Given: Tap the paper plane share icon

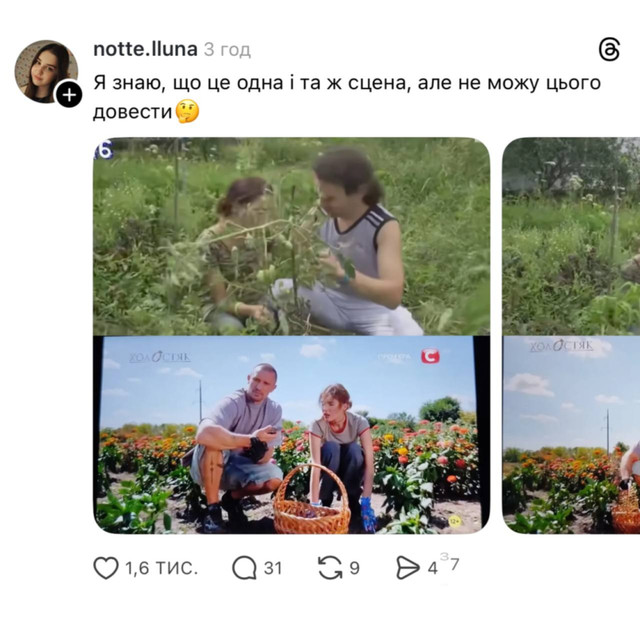Looking at the screenshot, I should click(x=408, y=568).
